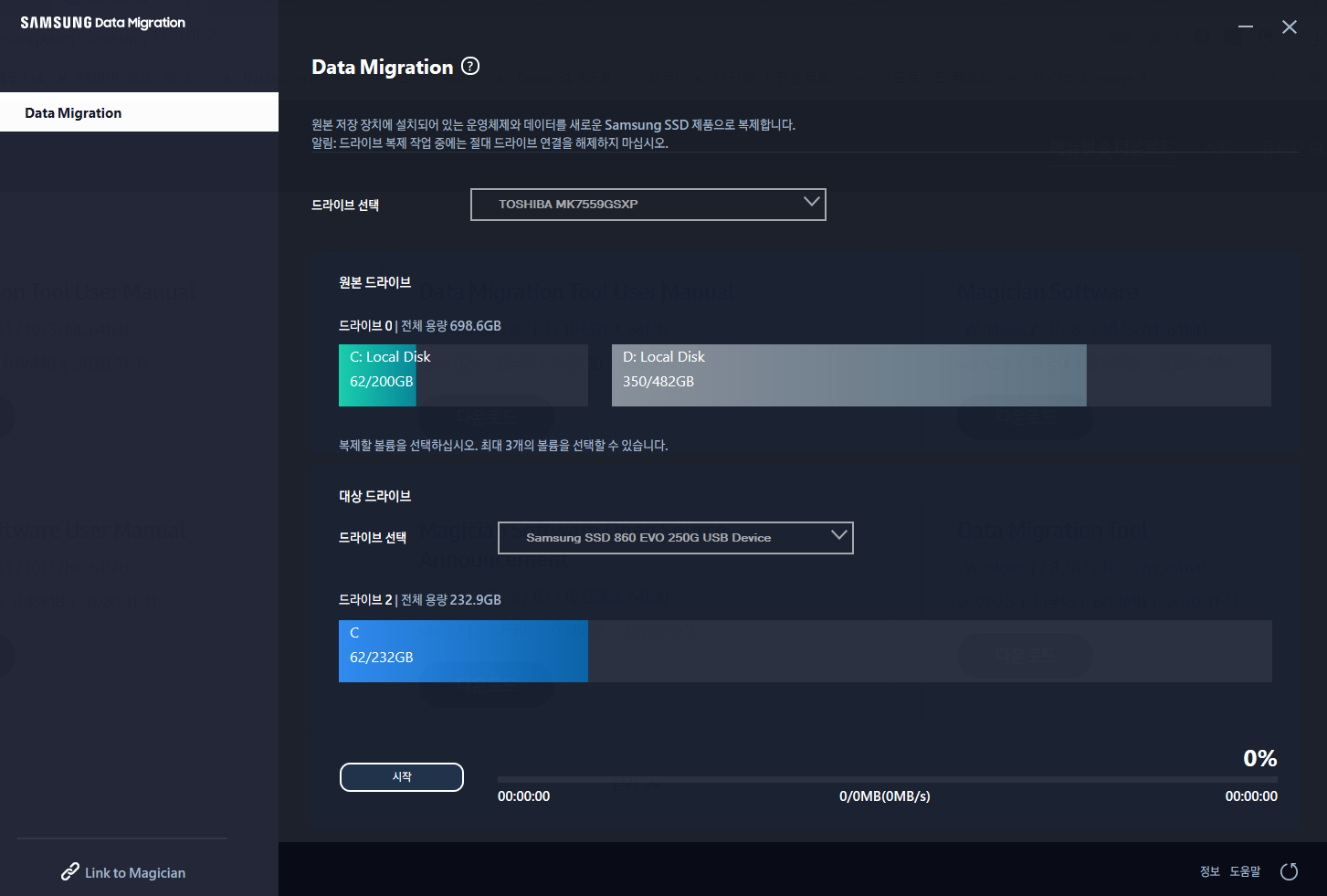1327x896 pixels.
Task: Select the Data Migration sidebar tab
Action: [x=139, y=112]
